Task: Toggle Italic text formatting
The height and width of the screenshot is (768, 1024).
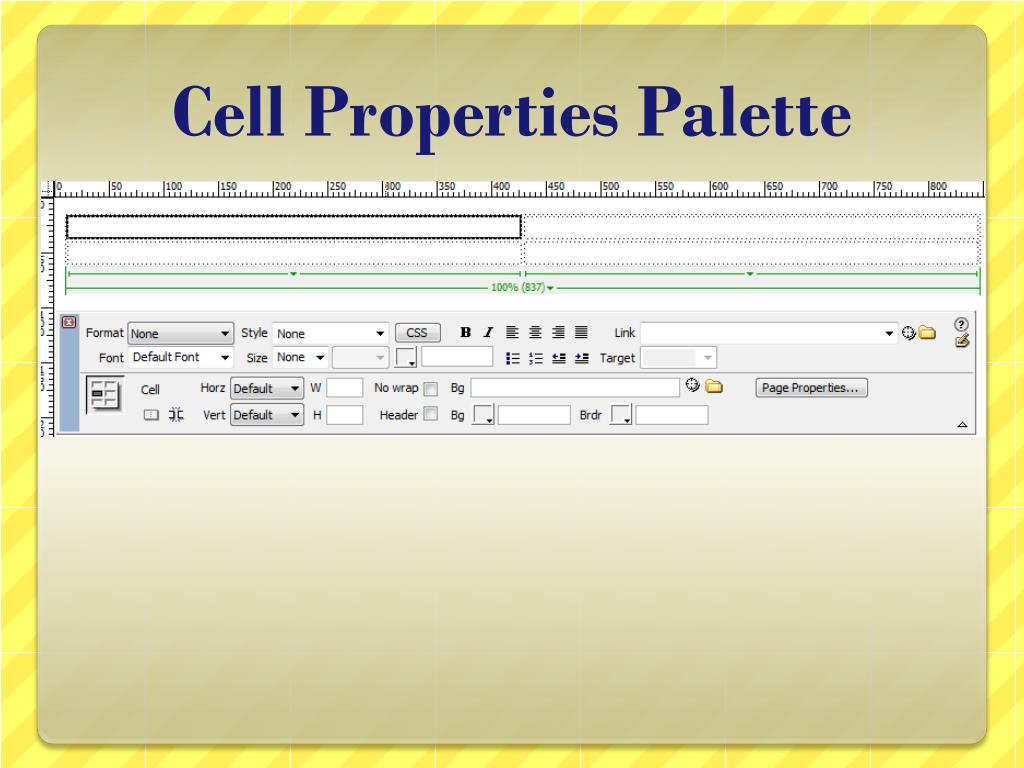Action: point(488,332)
